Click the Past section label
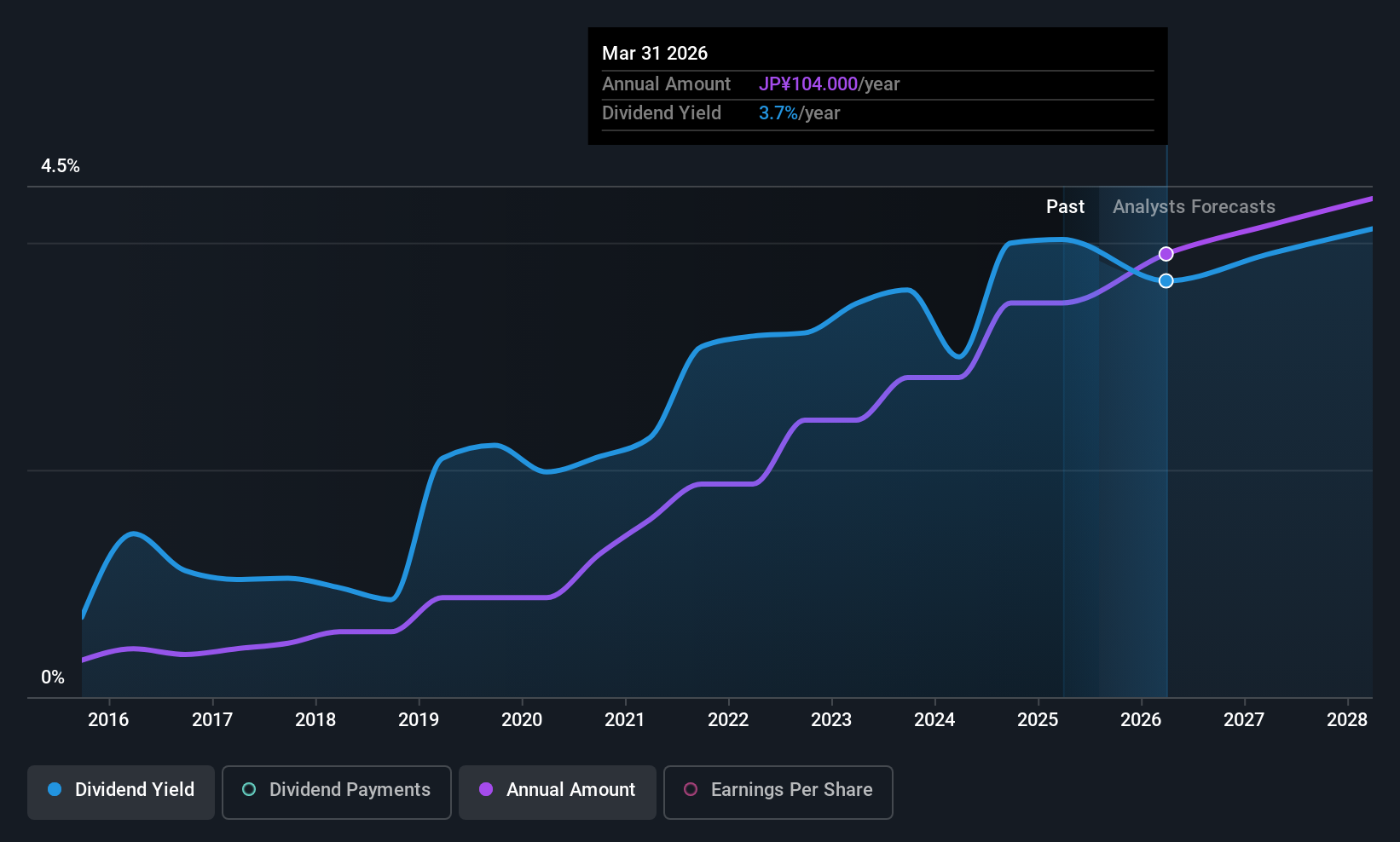Image resolution: width=1400 pixels, height=842 pixels. [1065, 207]
